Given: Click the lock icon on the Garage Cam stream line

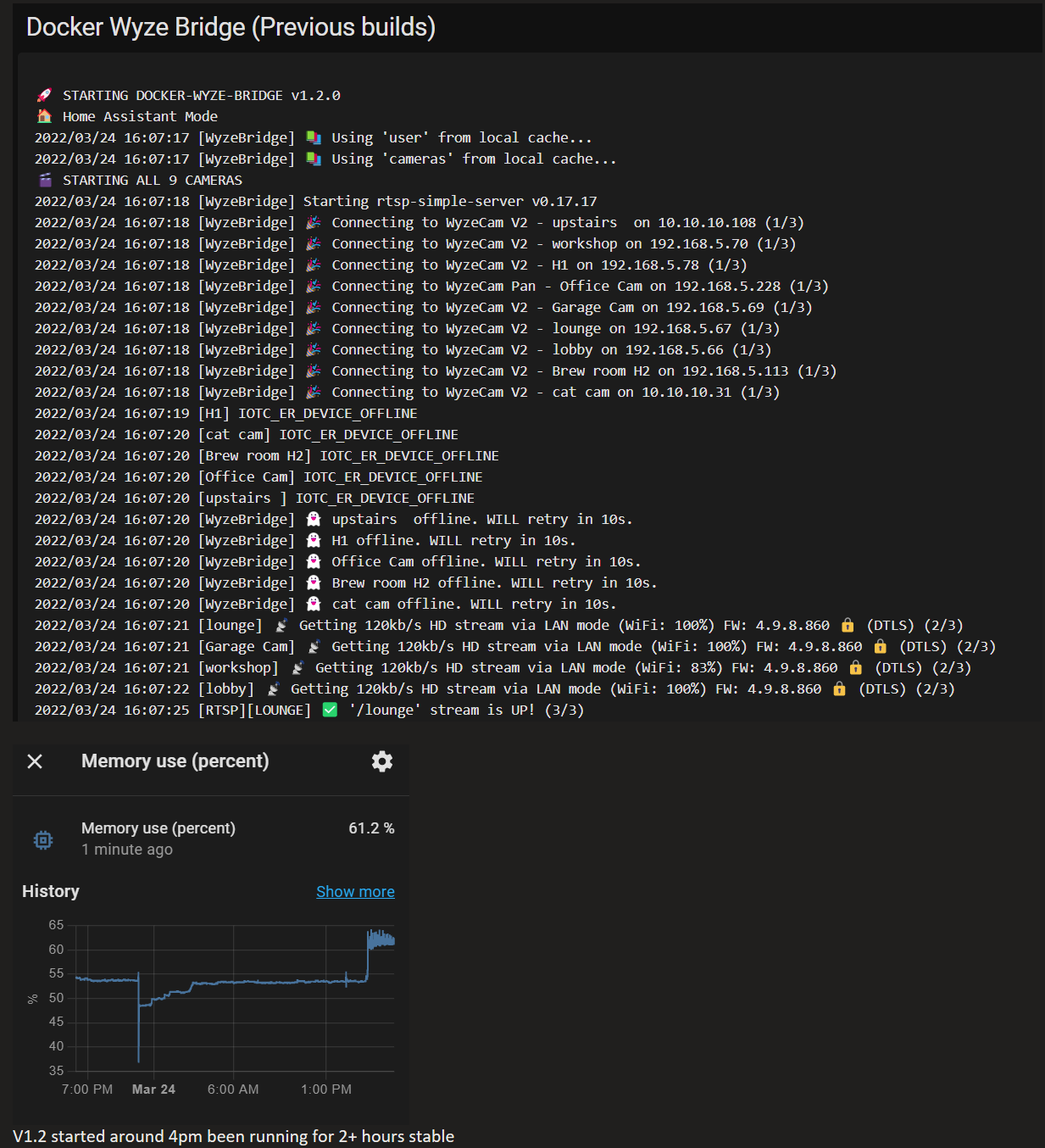Looking at the screenshot, I should (x=880, y=646).
